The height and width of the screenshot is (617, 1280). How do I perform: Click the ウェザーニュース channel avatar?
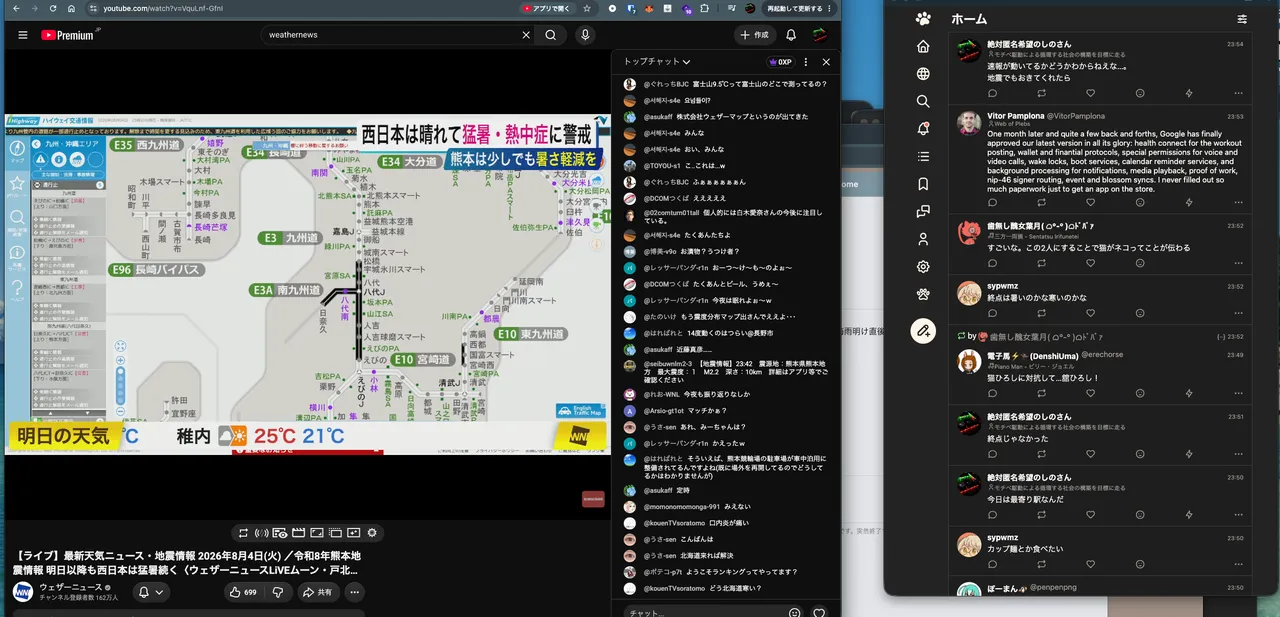pos(23,592)
